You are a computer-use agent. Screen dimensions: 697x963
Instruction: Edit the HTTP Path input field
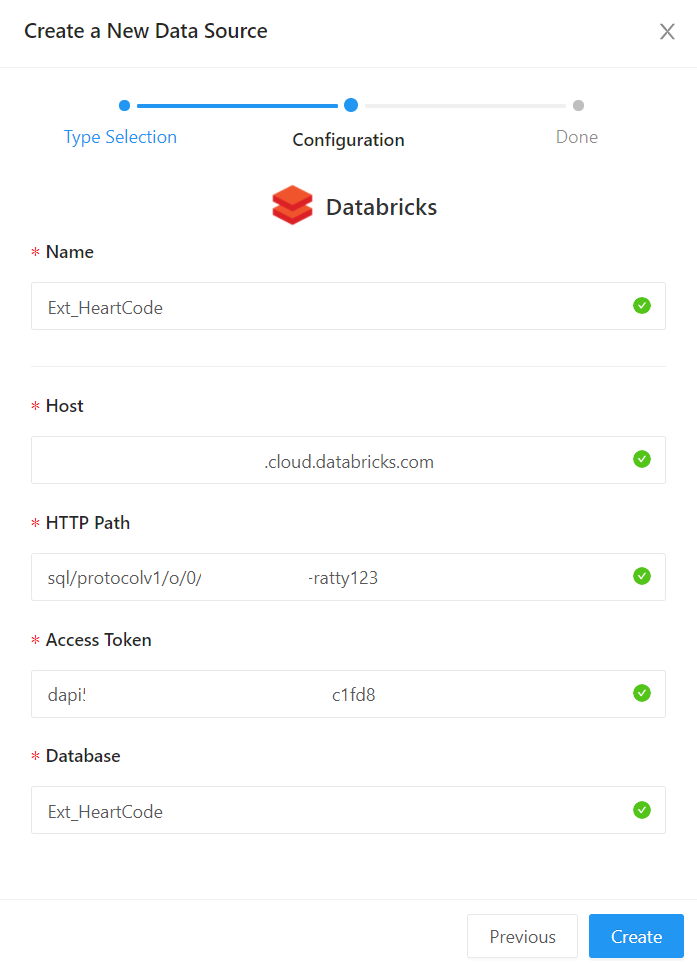coord(330,577)
